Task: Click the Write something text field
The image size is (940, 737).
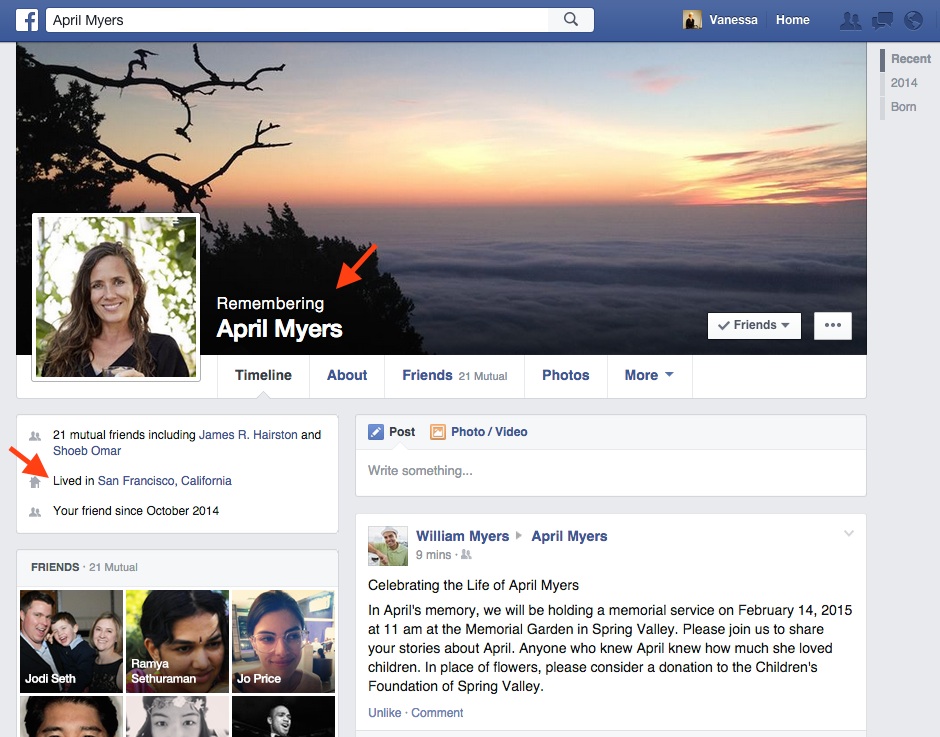Action: click(610, 471)
